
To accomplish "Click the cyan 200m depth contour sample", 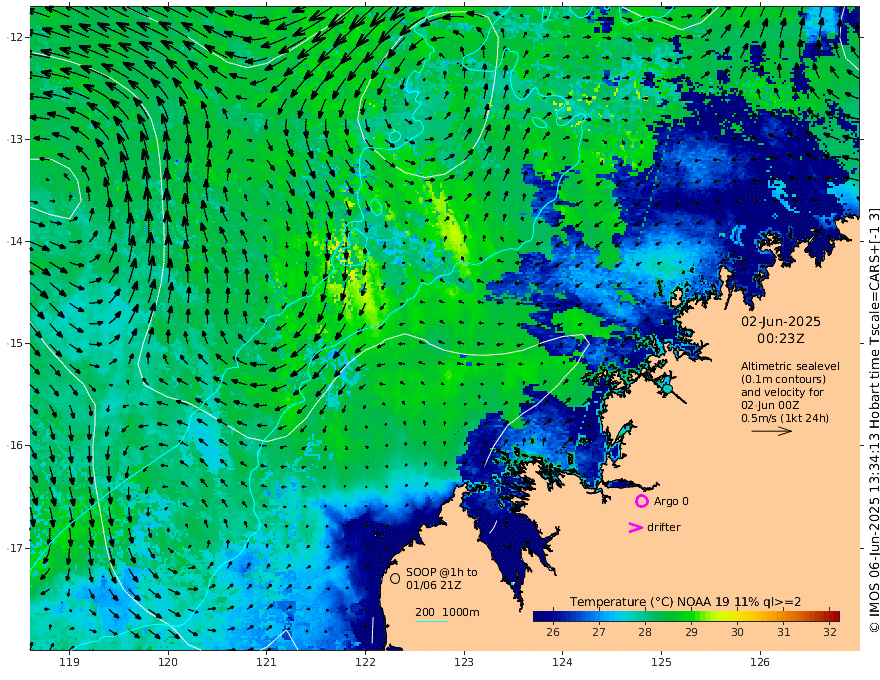I will click(x=431, y=621).
